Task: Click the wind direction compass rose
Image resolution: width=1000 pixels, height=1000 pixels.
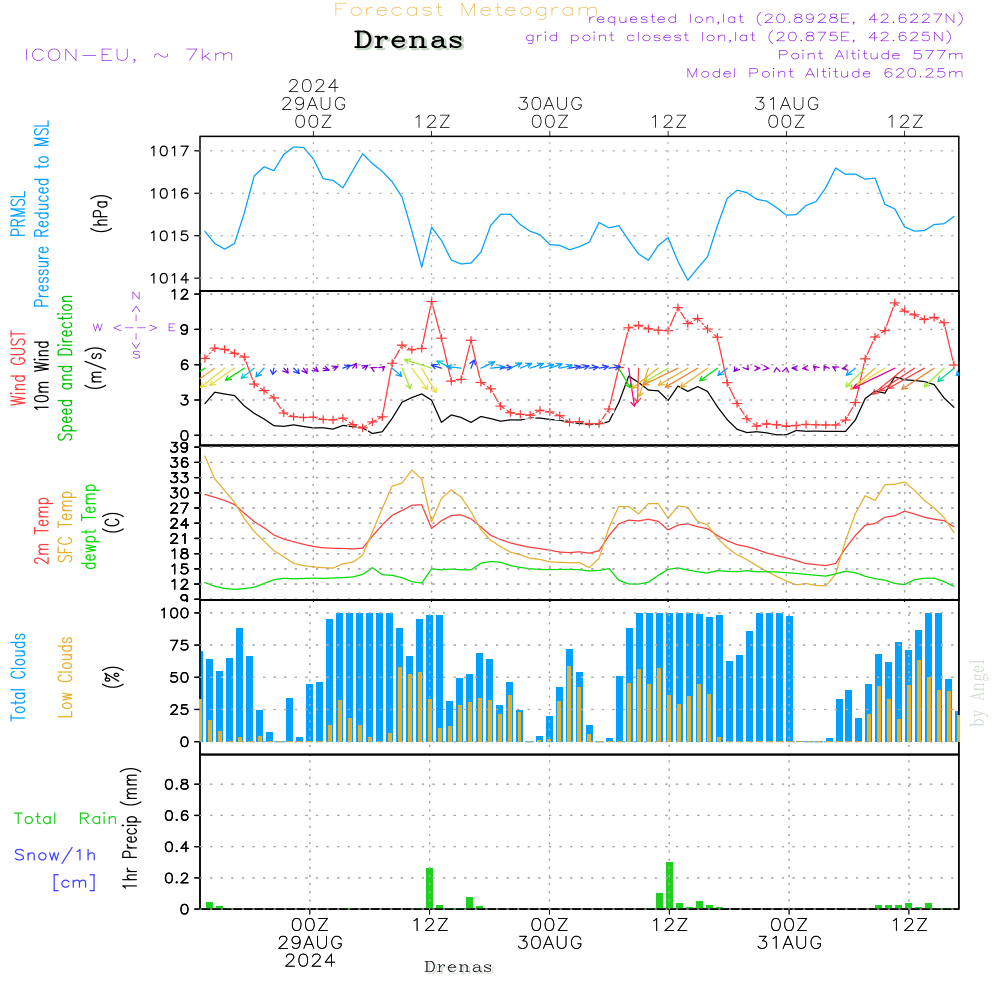Action: (x=135, y=327)
